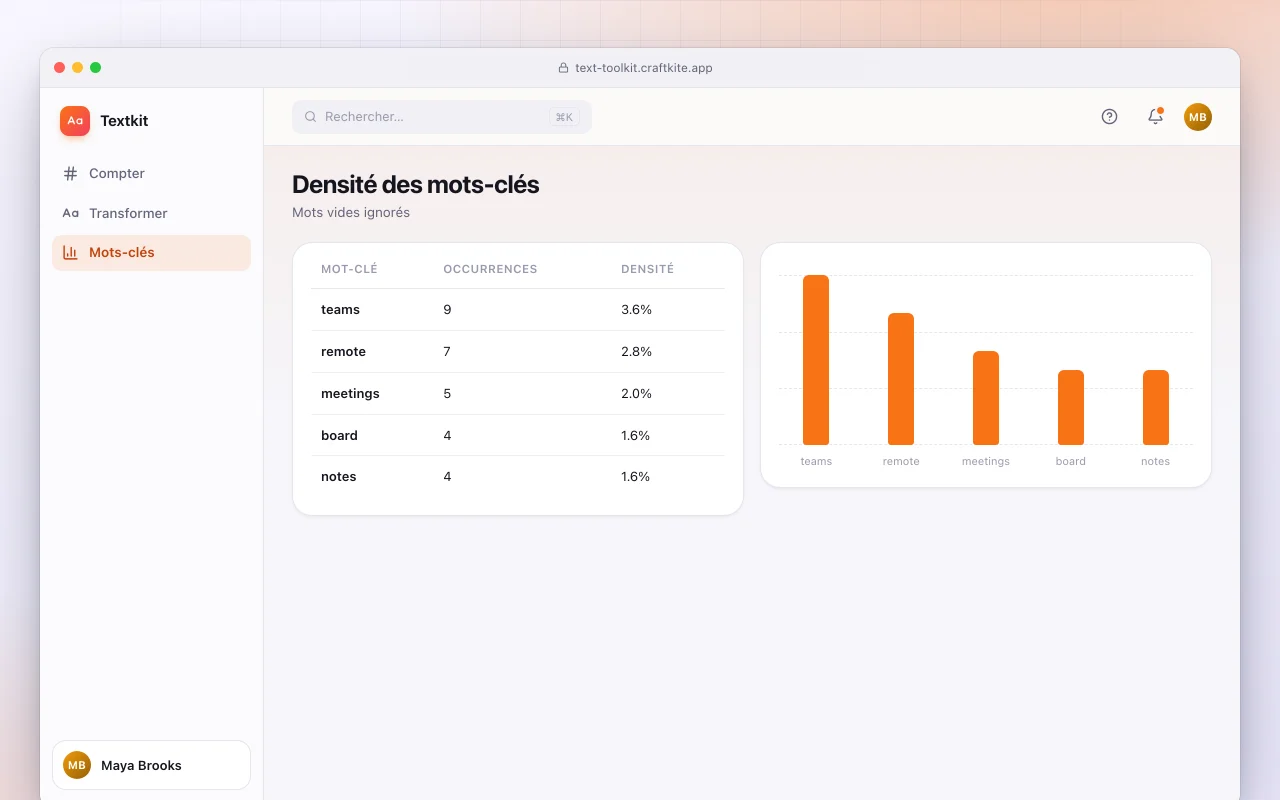Sort by the DENSITÉ column header
Image resolution: width=1280 pixels, height=800 pixels.
(647, 269)
